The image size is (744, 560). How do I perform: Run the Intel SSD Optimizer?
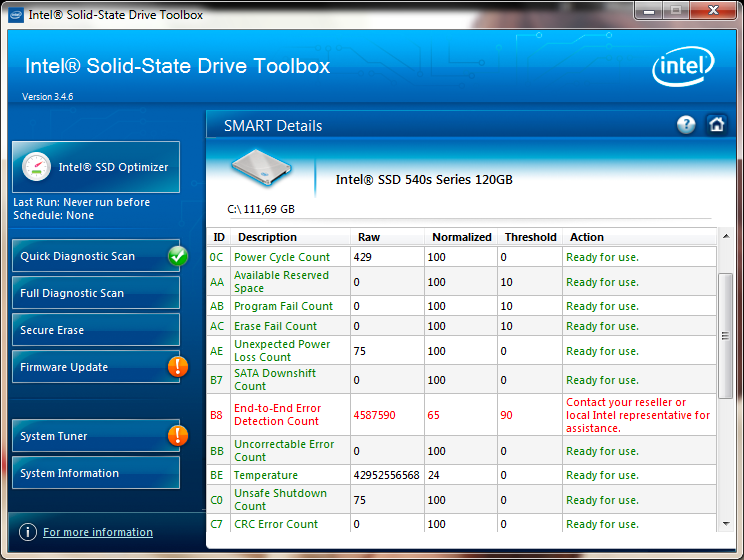(x=96, y=167)
